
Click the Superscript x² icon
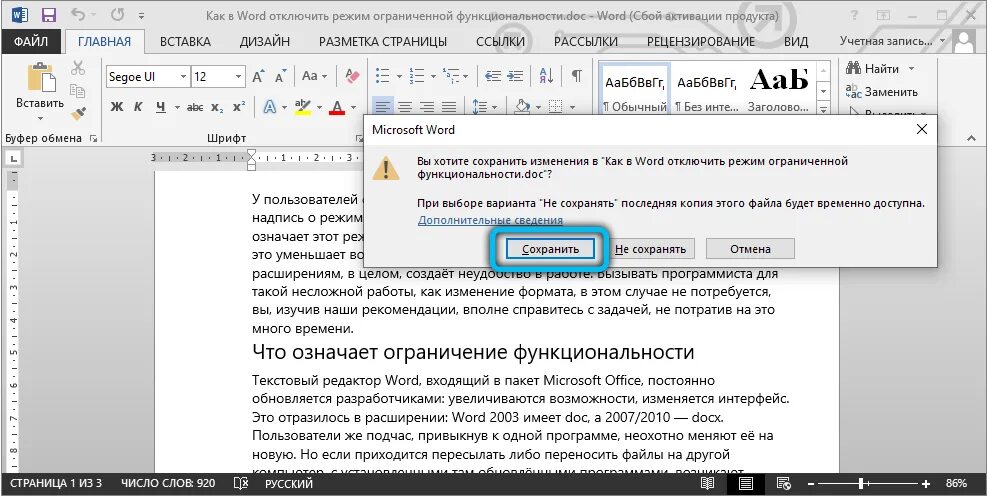tap(239, 107)
